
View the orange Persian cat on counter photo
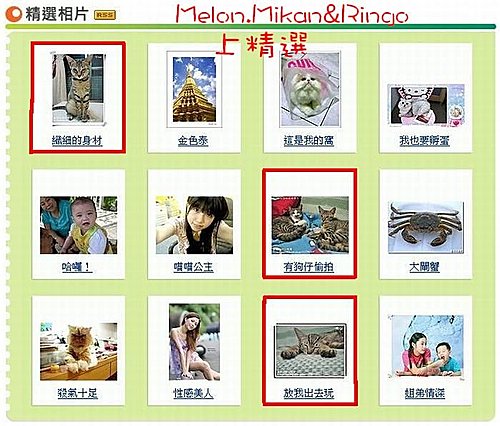point(79,352)
